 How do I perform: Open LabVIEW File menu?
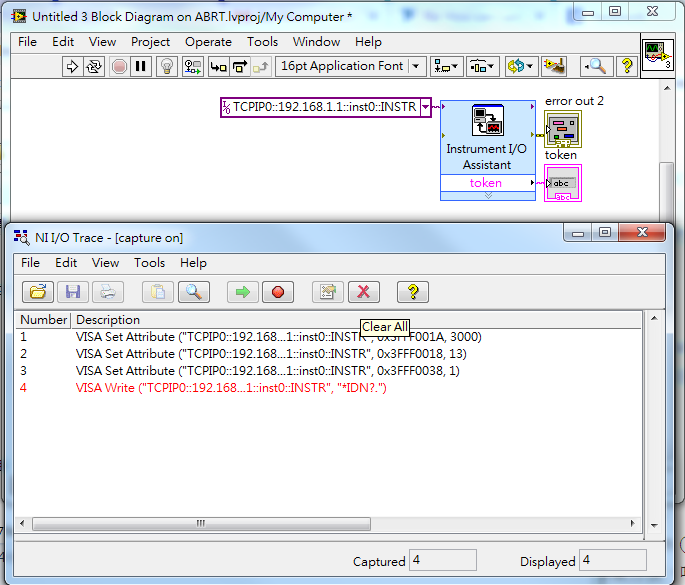click(28, 42)
